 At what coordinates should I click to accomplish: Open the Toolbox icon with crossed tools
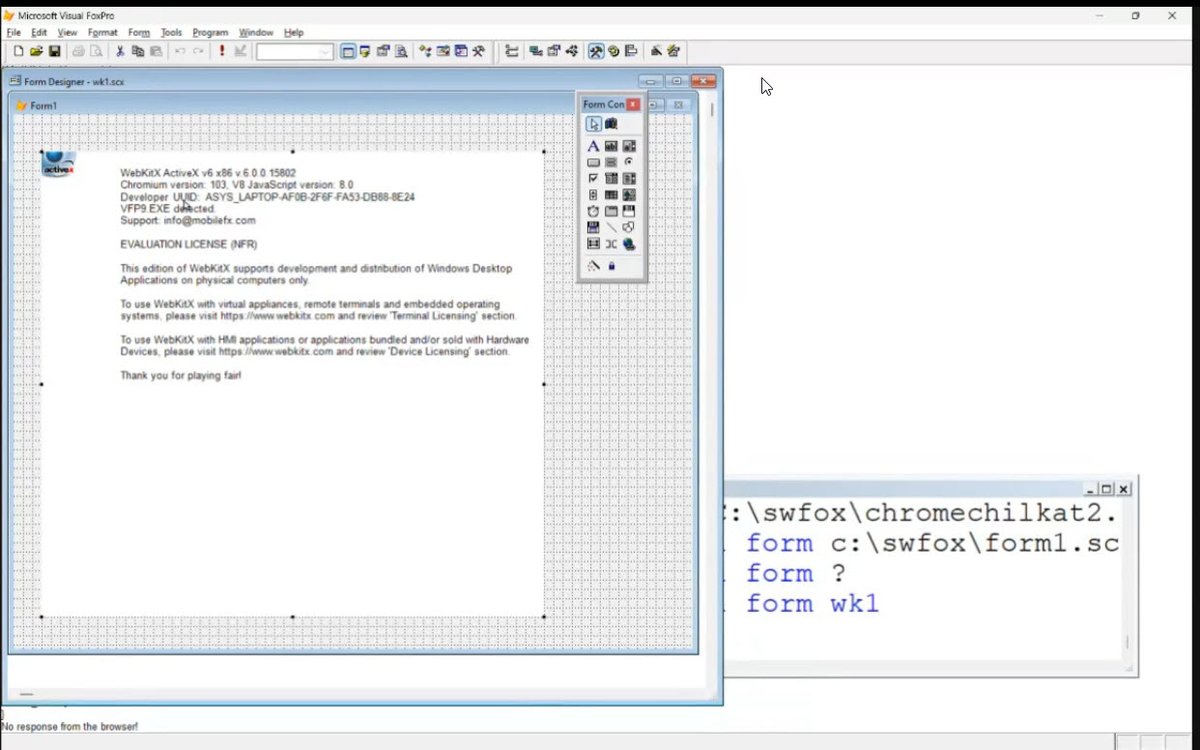(479, 51)
